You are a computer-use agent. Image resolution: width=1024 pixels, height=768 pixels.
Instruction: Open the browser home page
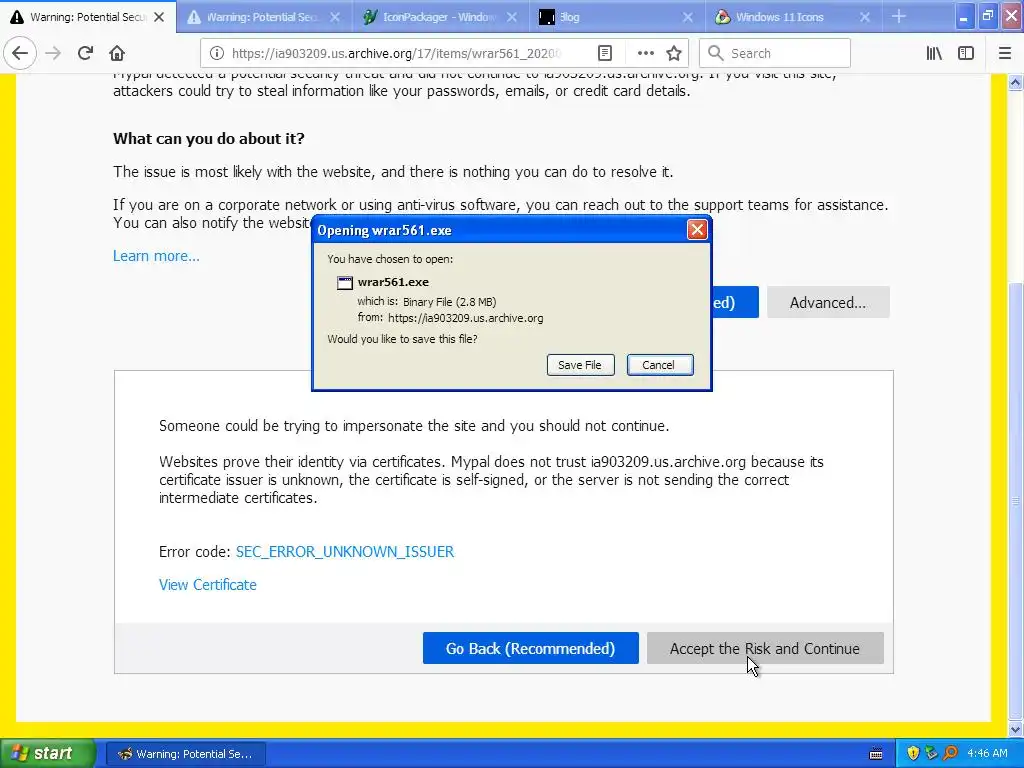tap(117, 53)
